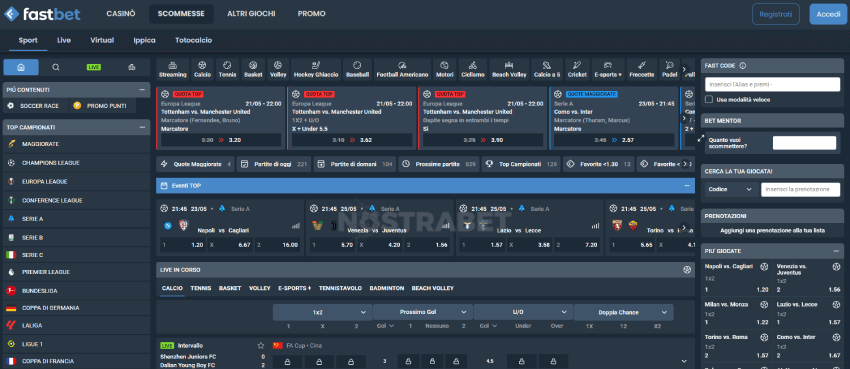850x369 pixels.
Task: Open the Codice search type dropdown
Action: point(730,189)
